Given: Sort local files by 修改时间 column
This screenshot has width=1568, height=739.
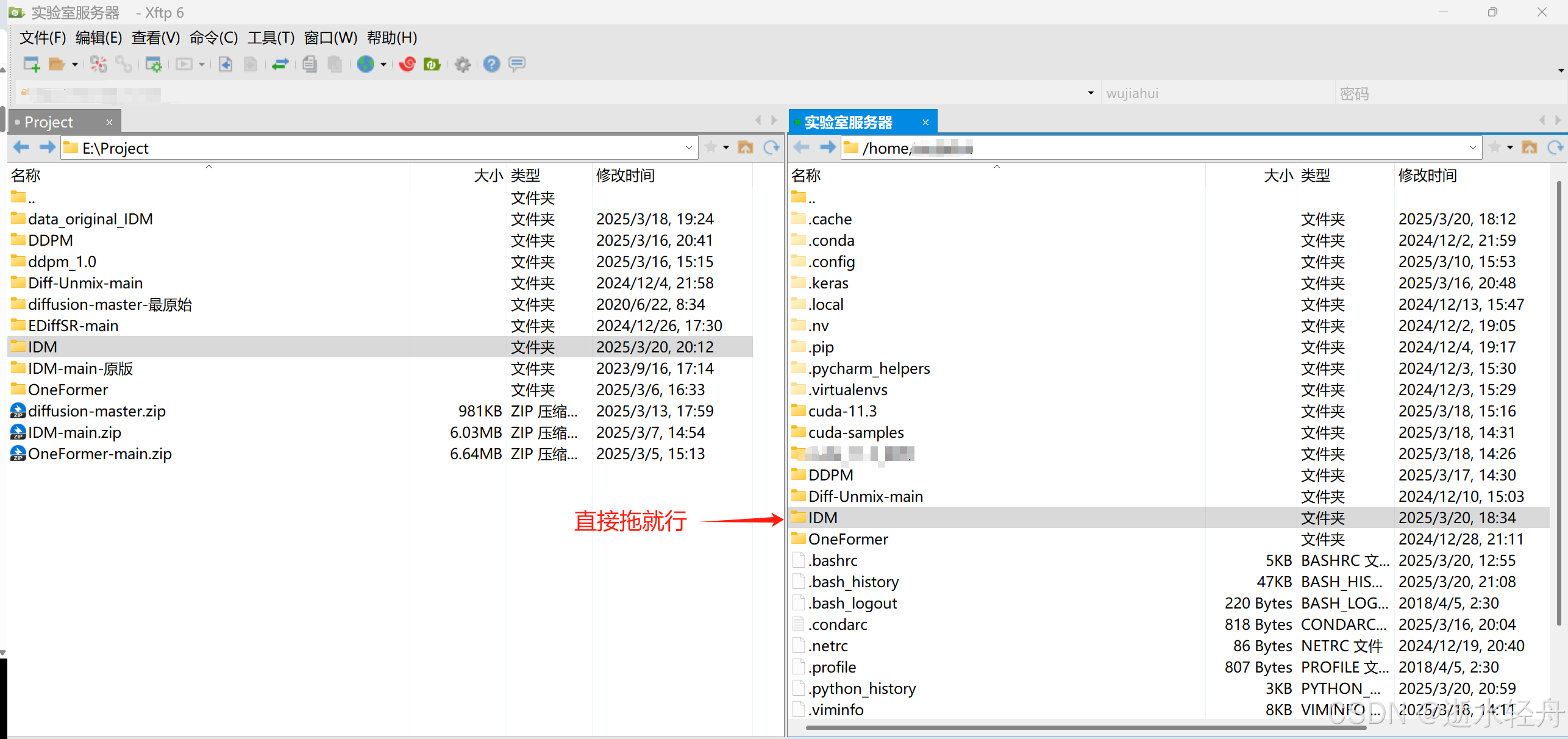Looking at the screenshot, I should click(625, 176).
